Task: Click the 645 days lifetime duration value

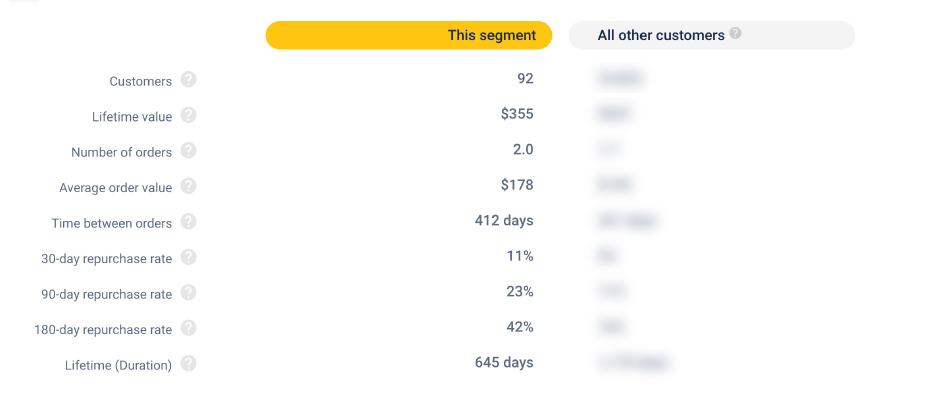Action: click(504, 362)
